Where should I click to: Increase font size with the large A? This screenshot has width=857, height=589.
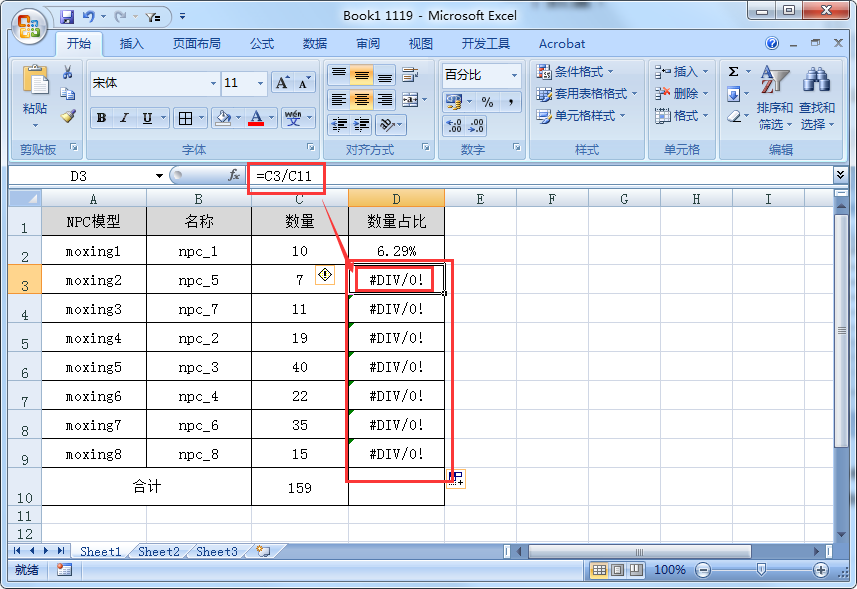coord(282,83)
